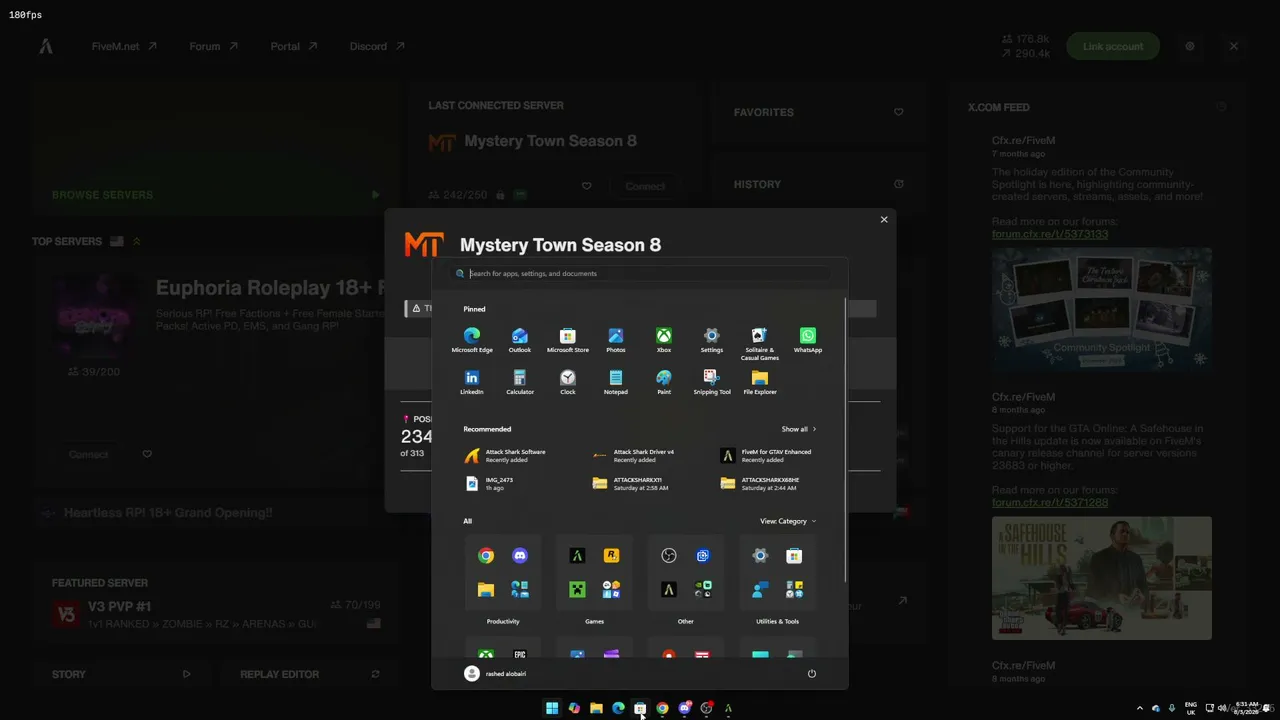Image resolution: width=1280 pixels, height=720 pixels.
Task: Launch Chrome from the Productivity group
Action: point(486,556)
